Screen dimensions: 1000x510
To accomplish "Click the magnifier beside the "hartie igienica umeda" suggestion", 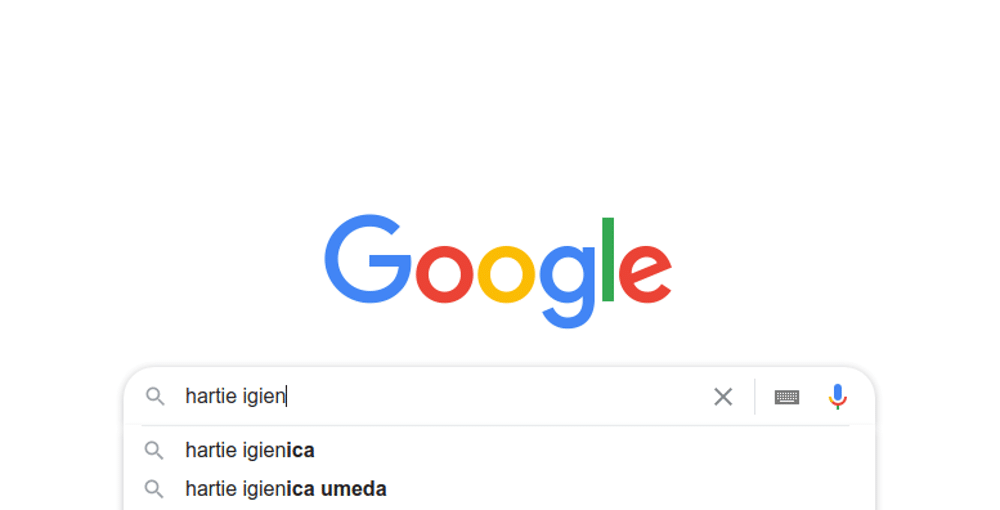I will (x=154, y=489).
